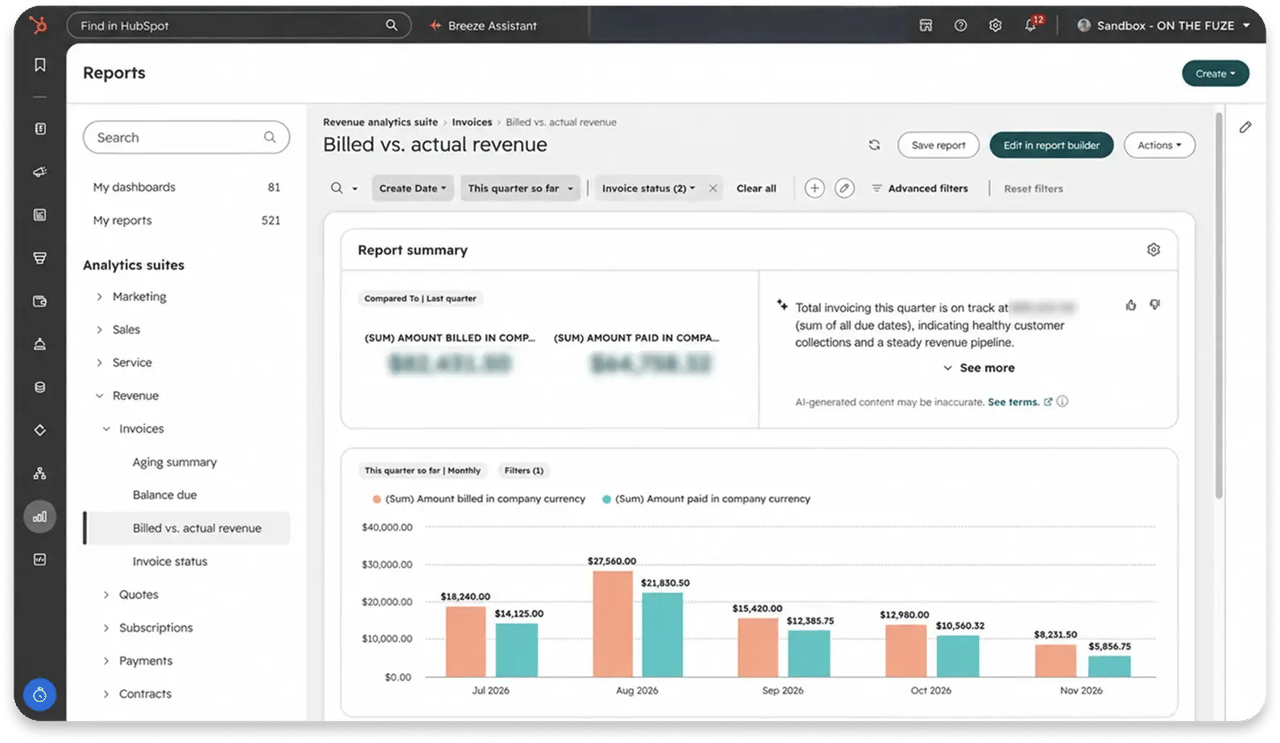This screenshot has width=1280, height=743.
Task: Open the This quarter so far dropdown
Action: (x=520, y=188)
